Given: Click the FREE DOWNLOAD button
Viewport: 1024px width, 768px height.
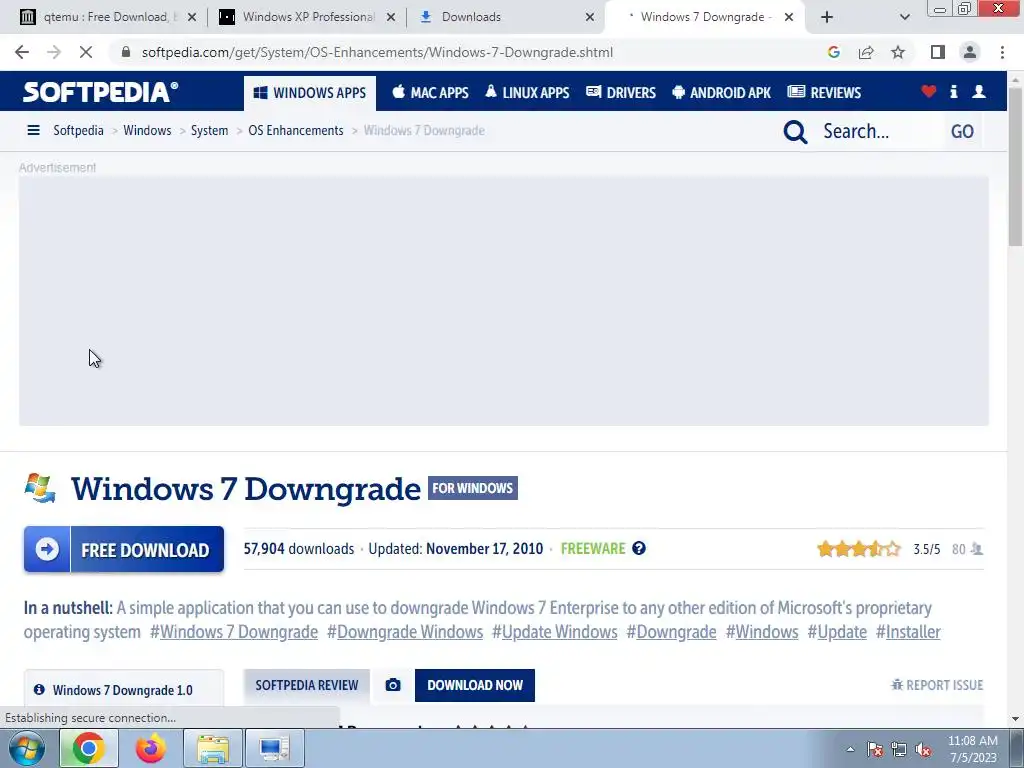Looking at the screenshot, I should (124, 549).
